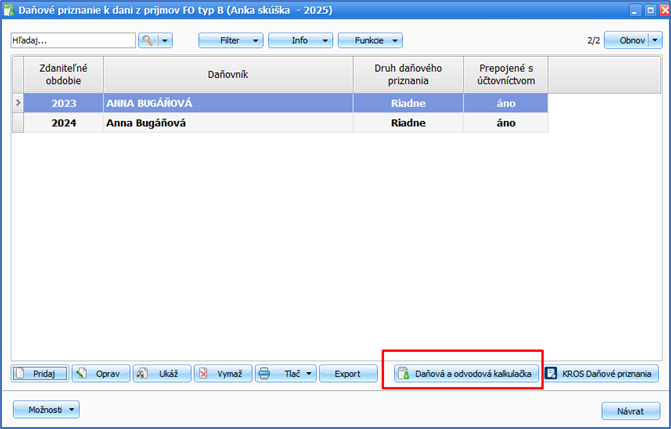Open the Možnosti options dropdown
Image resolution: width=671 pixels, height=429 pixels.
(x=46, y=410)
